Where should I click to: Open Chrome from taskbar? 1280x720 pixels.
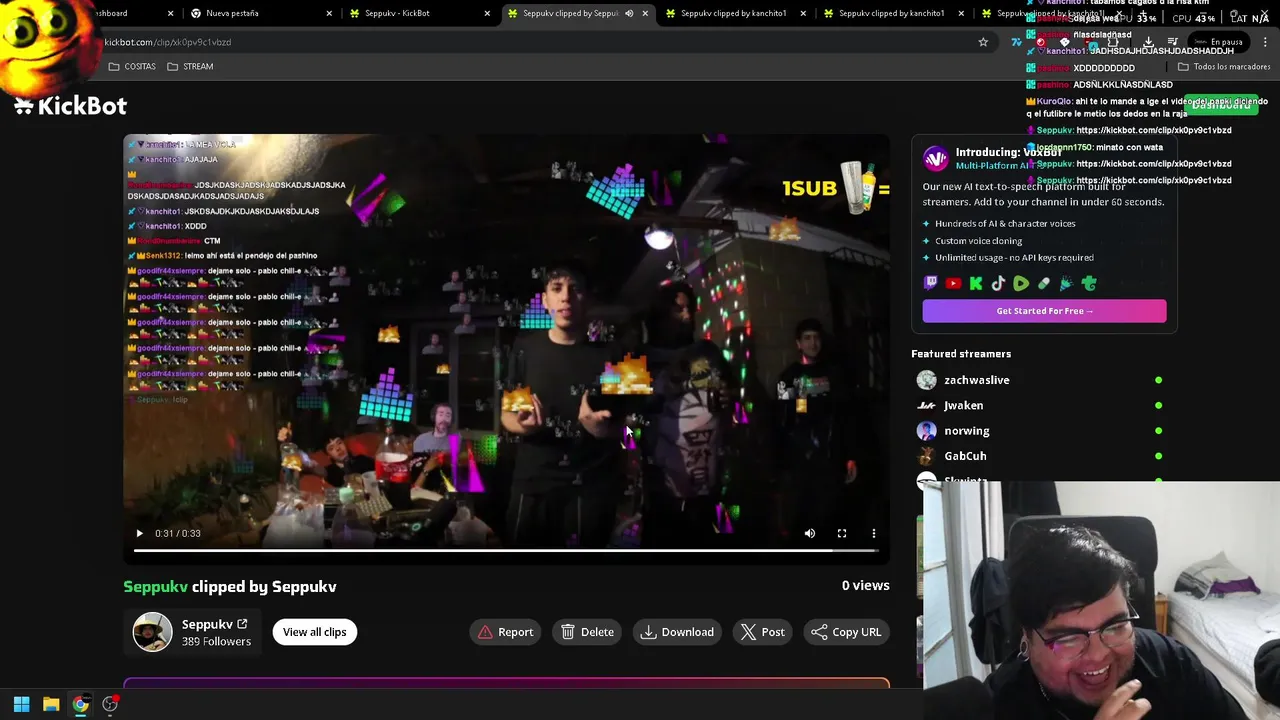(x=81, y=704)
